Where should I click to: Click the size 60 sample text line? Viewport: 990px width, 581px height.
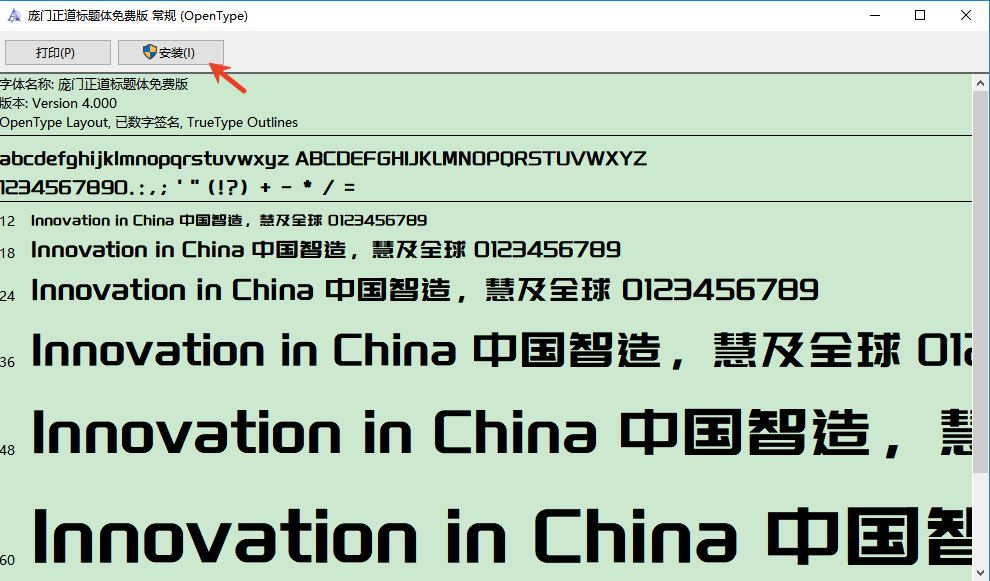pos(501,536)
